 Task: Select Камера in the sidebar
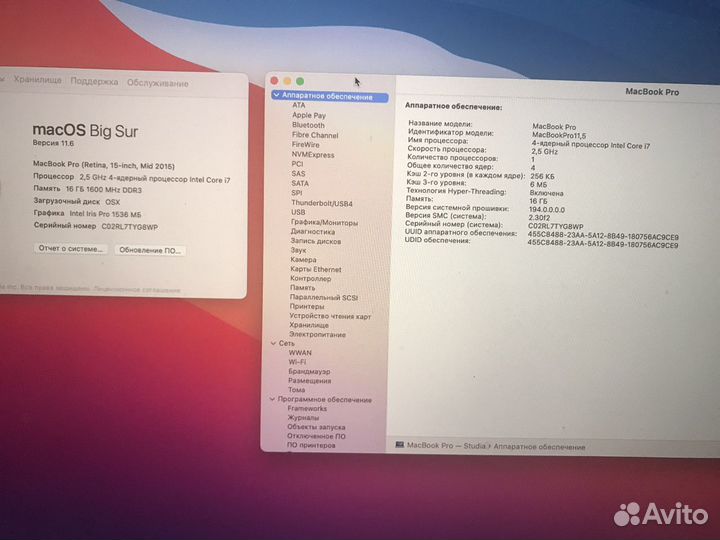(x=303, y=259)
